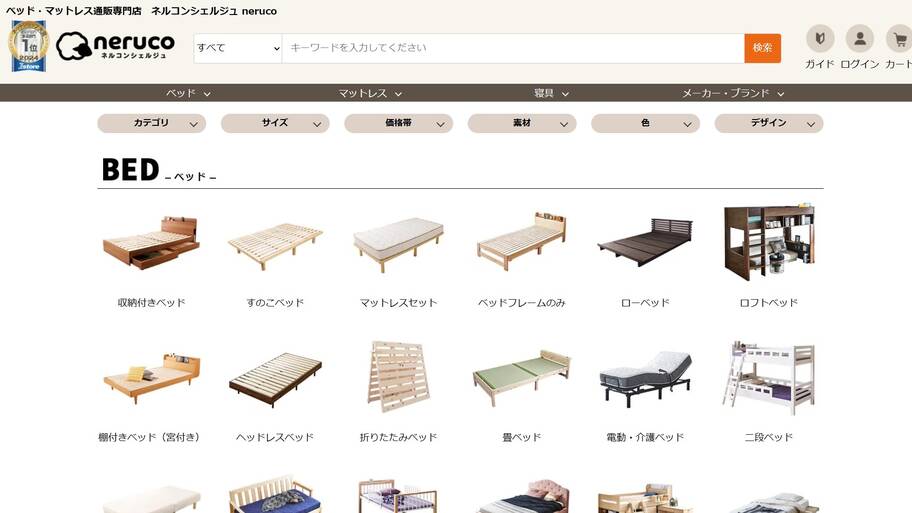This screenshot has width=912, height=513.
Task: Click the 1位 award badge icon
Action: pos(28,46)
